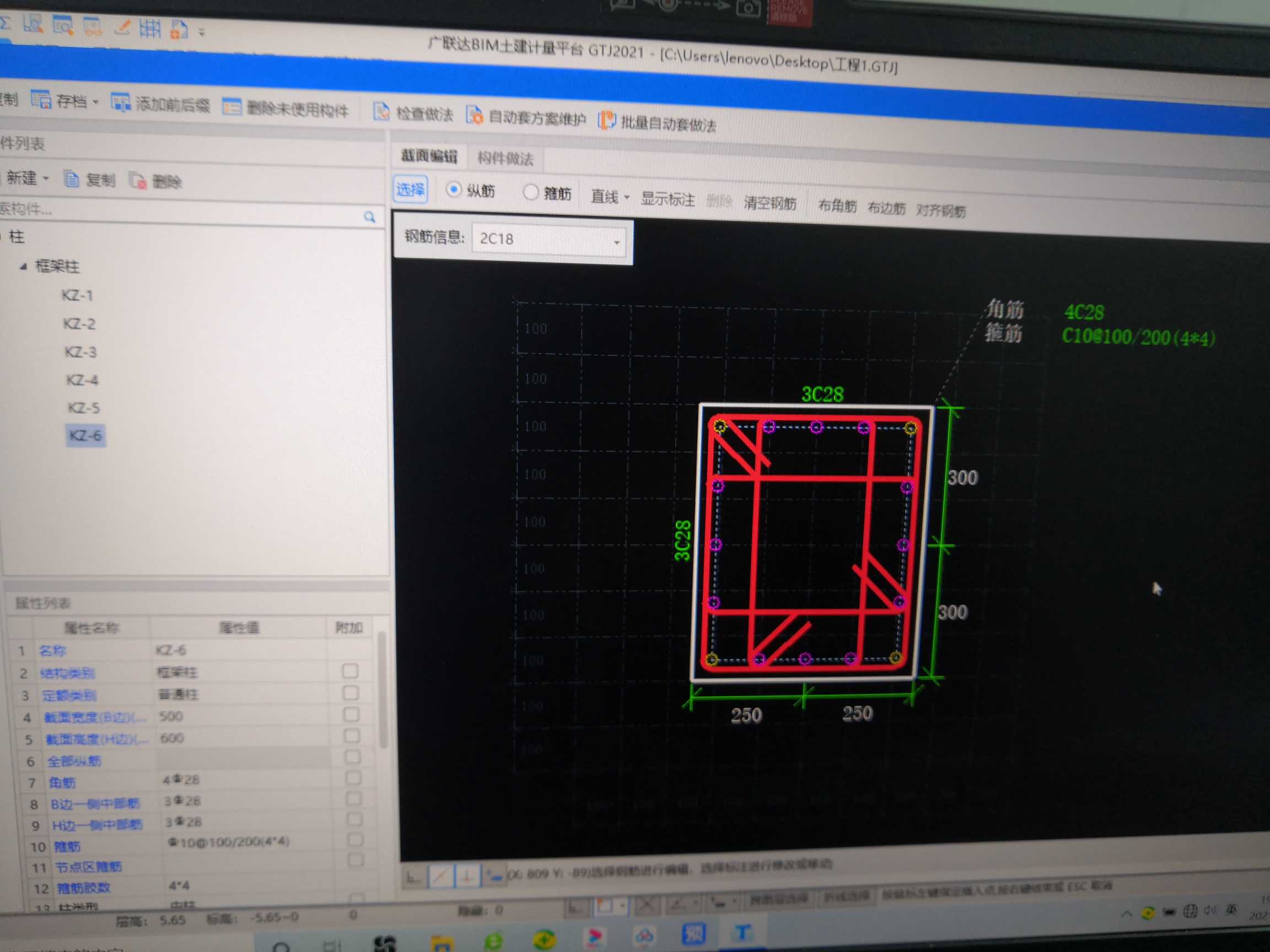Click the document with orange badge icon

click(179, 29)
